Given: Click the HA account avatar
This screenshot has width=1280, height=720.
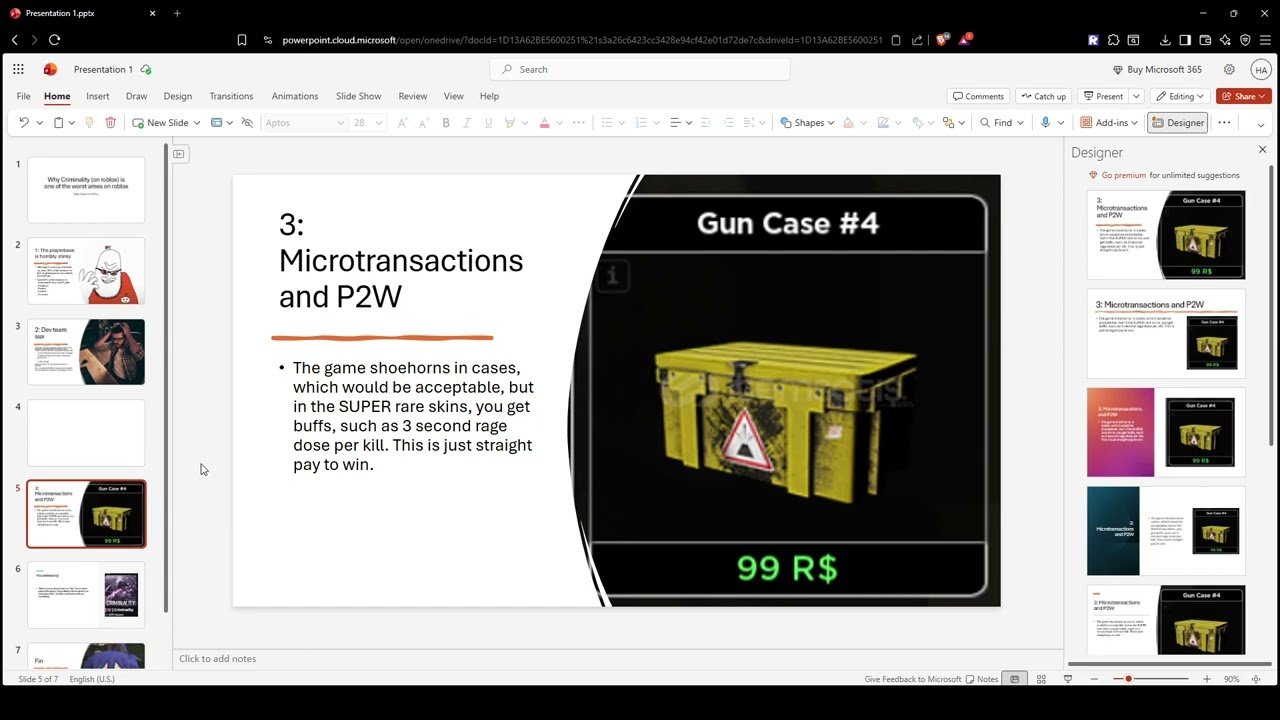Looking at the screenshot, I should tap(1261, 69).
